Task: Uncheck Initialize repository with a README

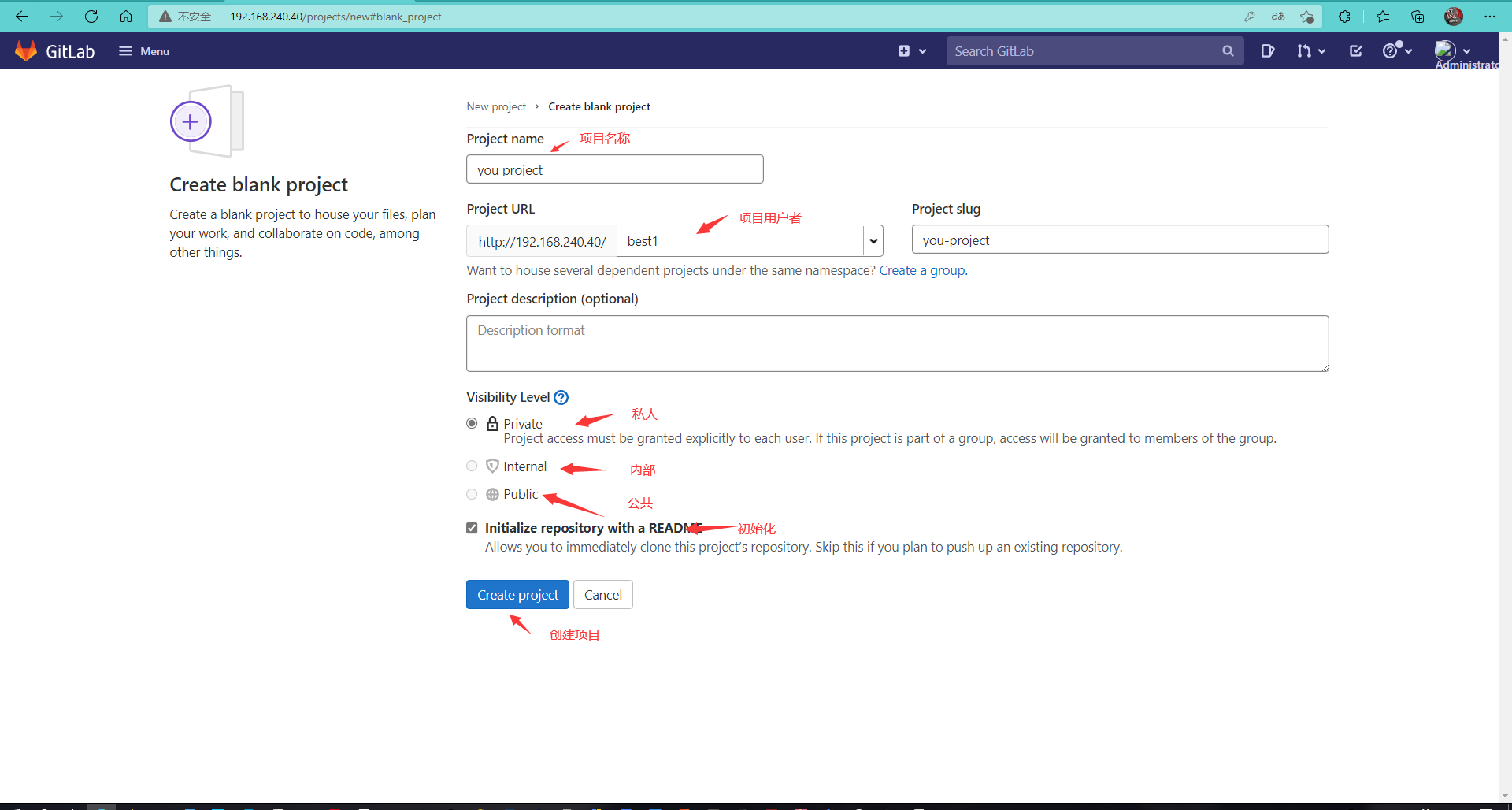Action: [x=472, y=527]
